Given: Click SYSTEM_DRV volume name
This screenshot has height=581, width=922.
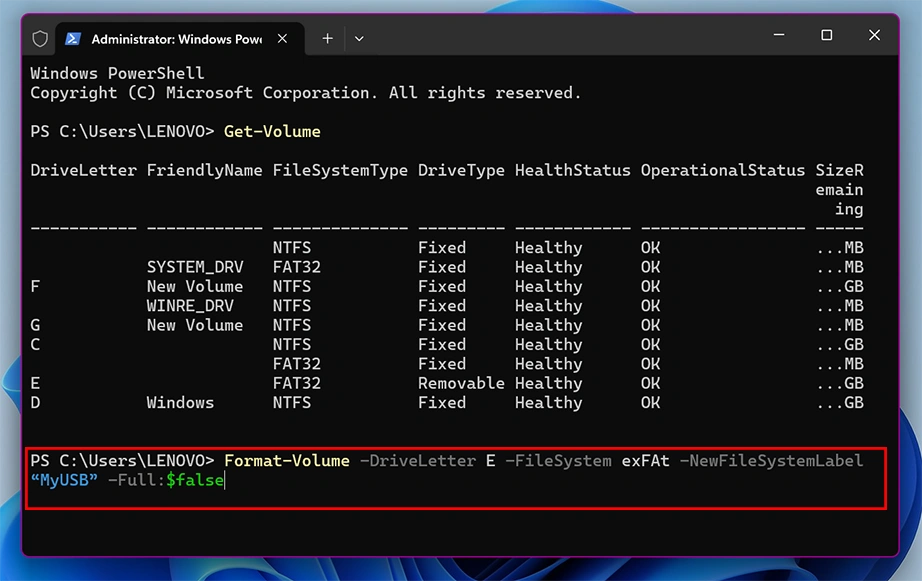Looking at the screenshot, I should point(195,267).
